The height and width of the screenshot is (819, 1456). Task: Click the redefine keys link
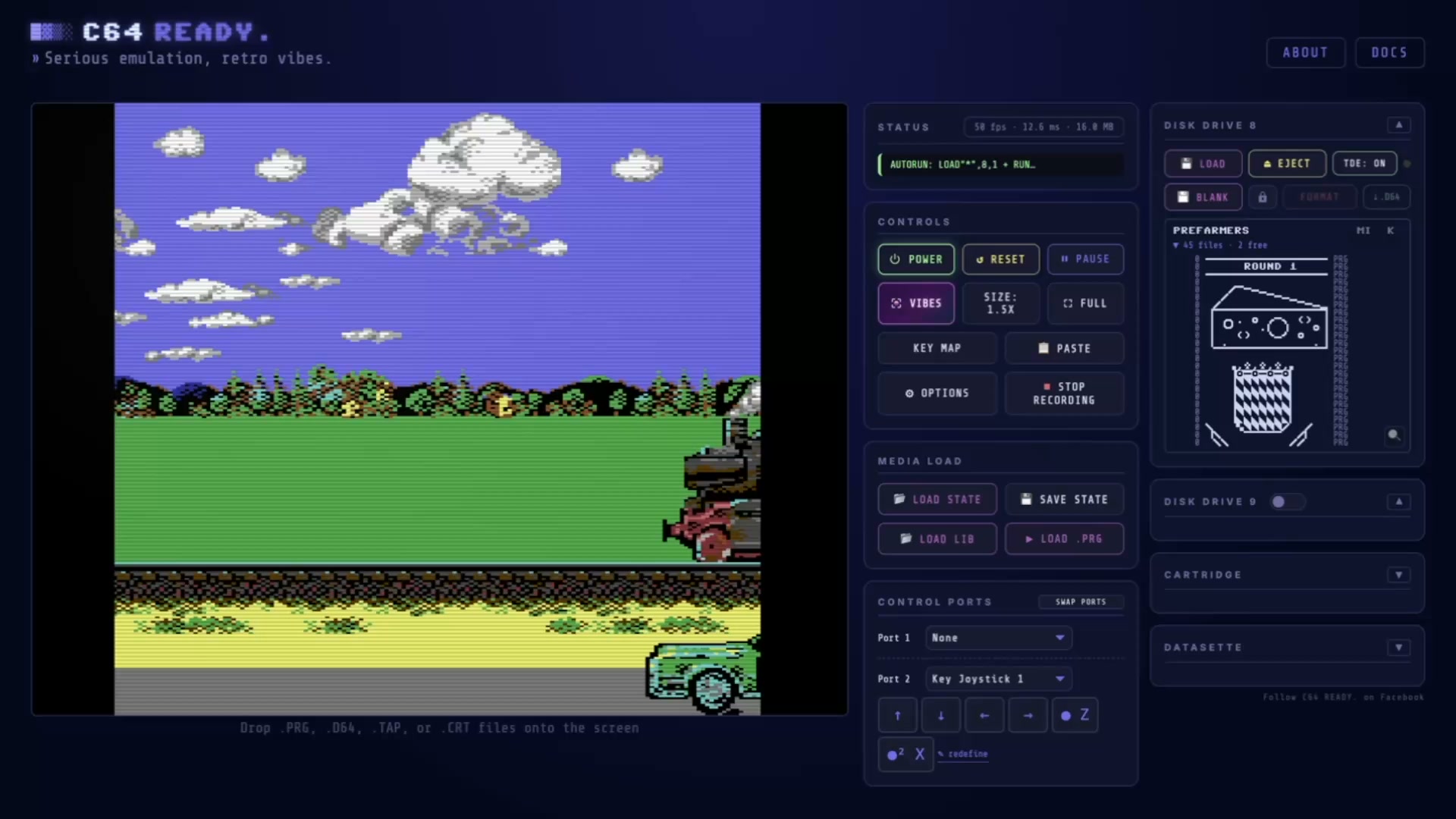click(963, 754)
